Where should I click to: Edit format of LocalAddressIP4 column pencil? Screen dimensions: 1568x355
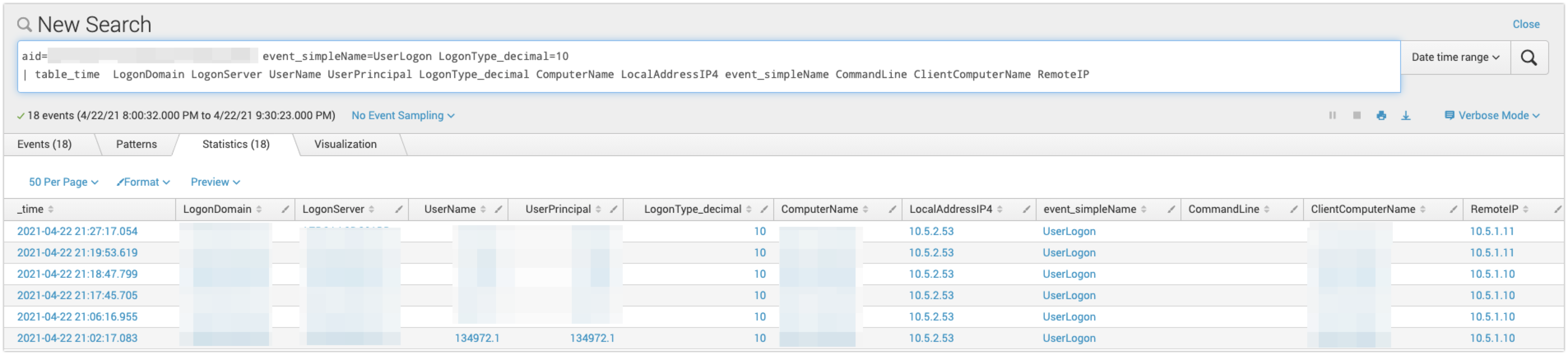tap(1026, 209)
